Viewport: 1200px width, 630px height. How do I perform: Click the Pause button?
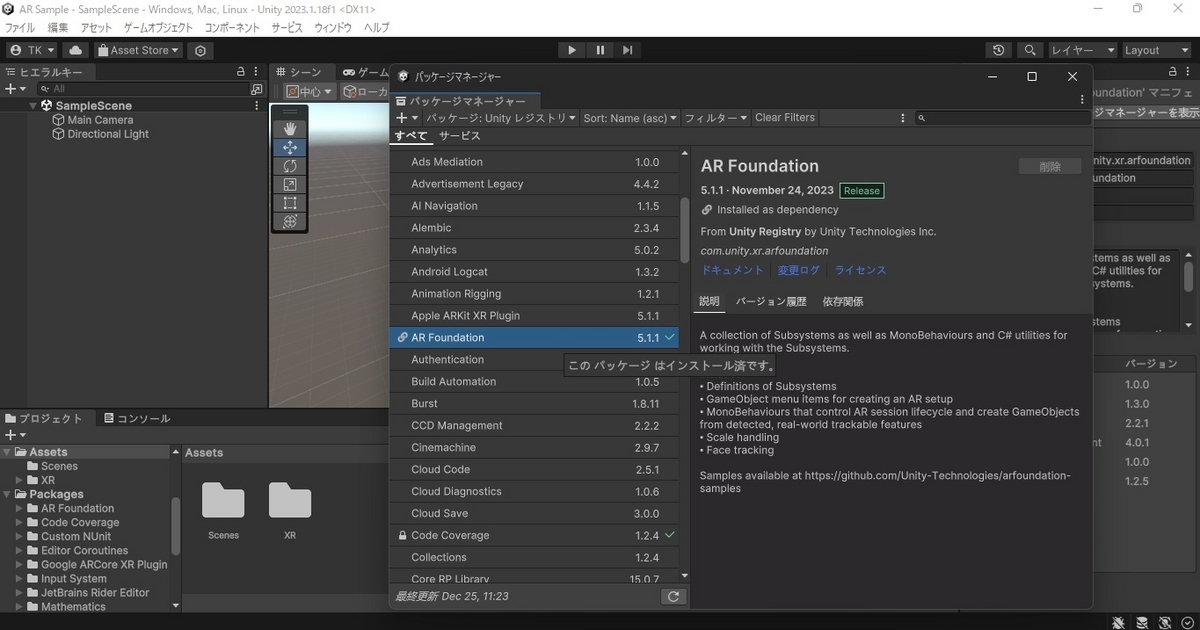pos(600,50)
